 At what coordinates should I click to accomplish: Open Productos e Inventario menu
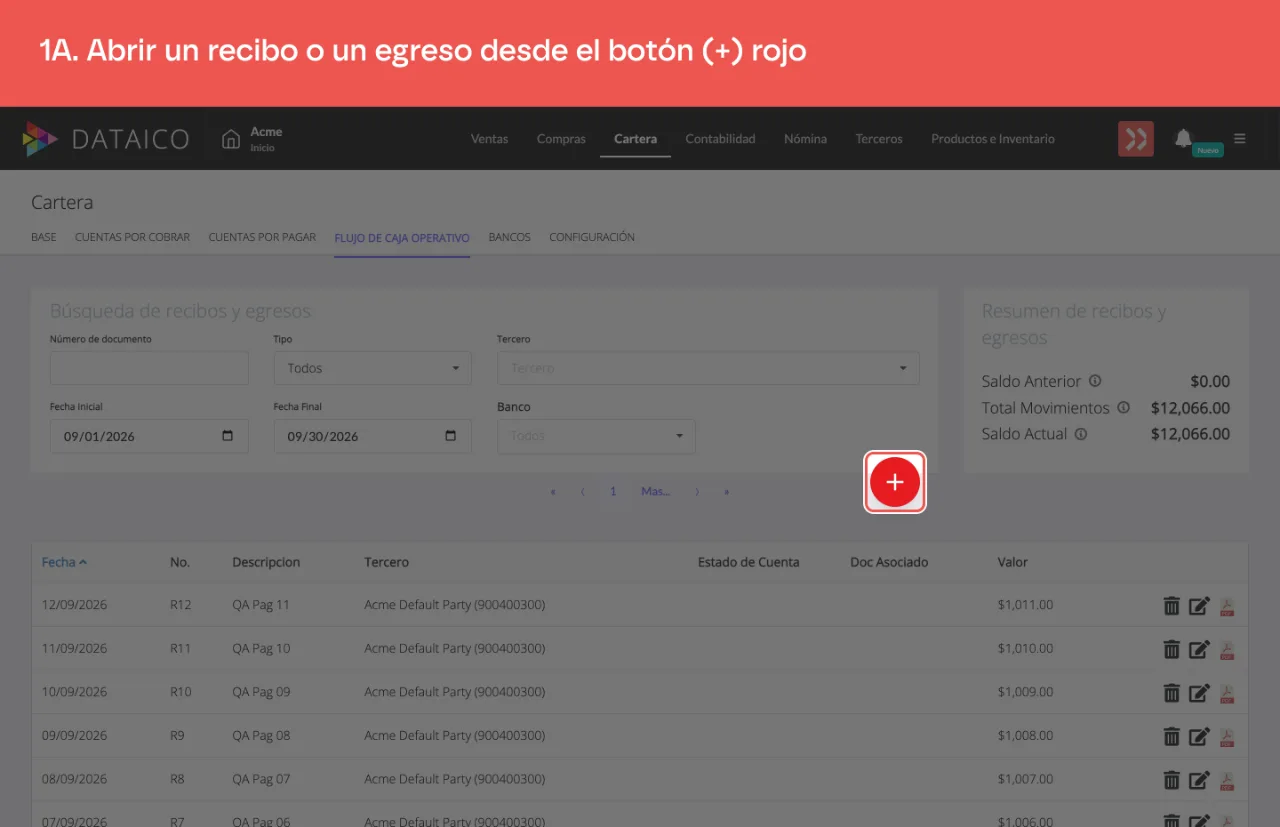(993, 139)
